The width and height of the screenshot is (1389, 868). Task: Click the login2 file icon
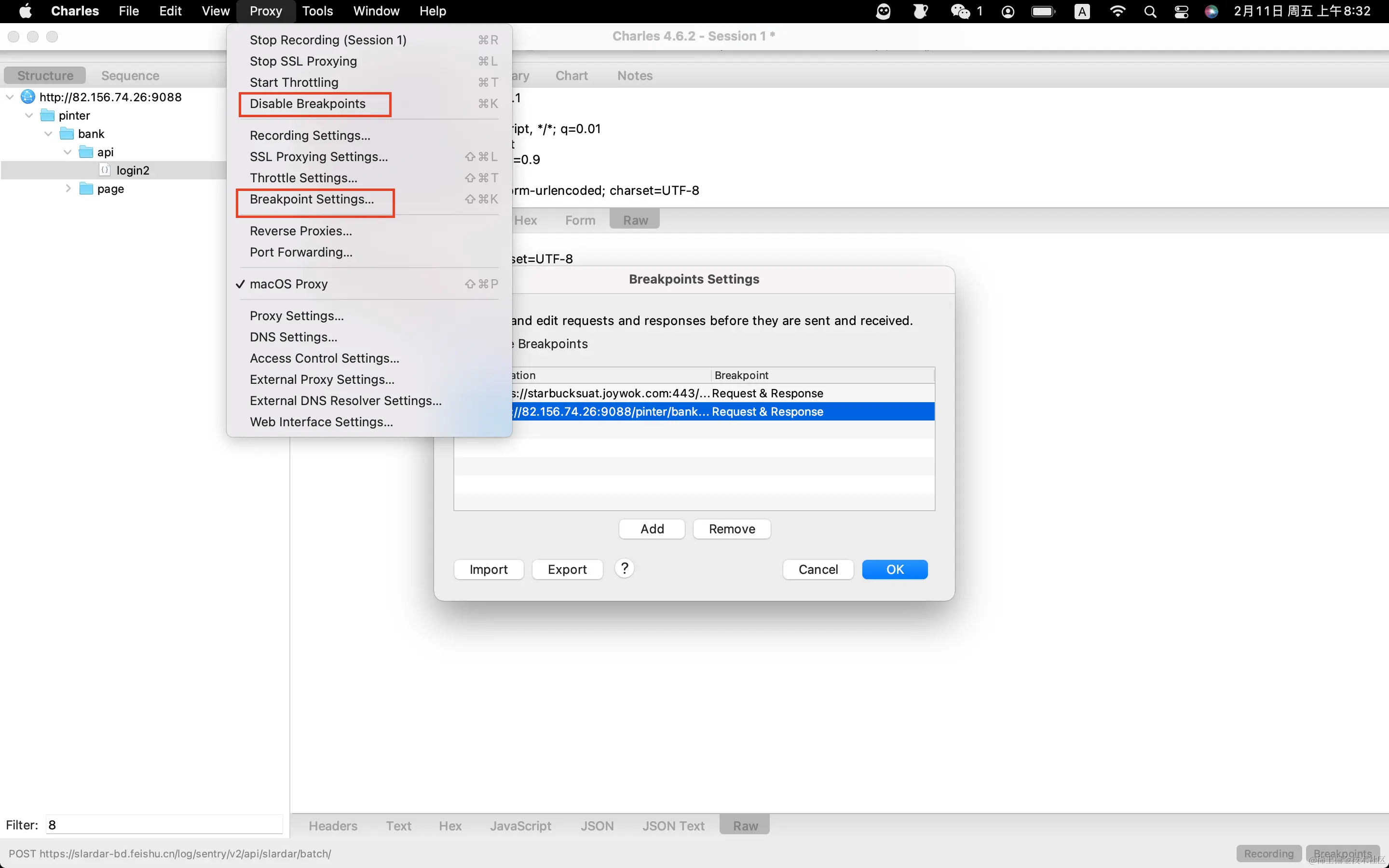pyautogui.click(x=105, y=170)
